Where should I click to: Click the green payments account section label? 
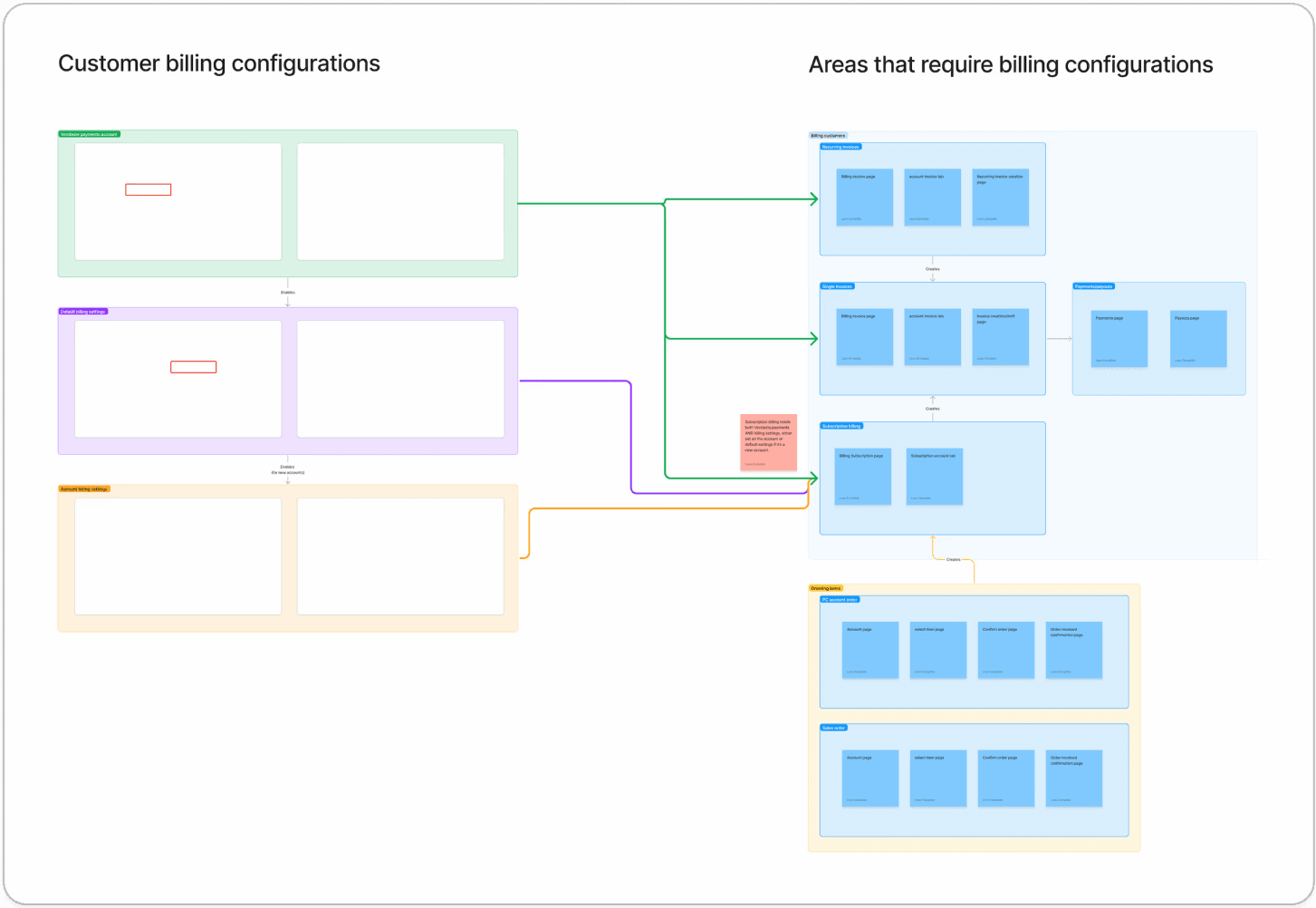[90, 134]
